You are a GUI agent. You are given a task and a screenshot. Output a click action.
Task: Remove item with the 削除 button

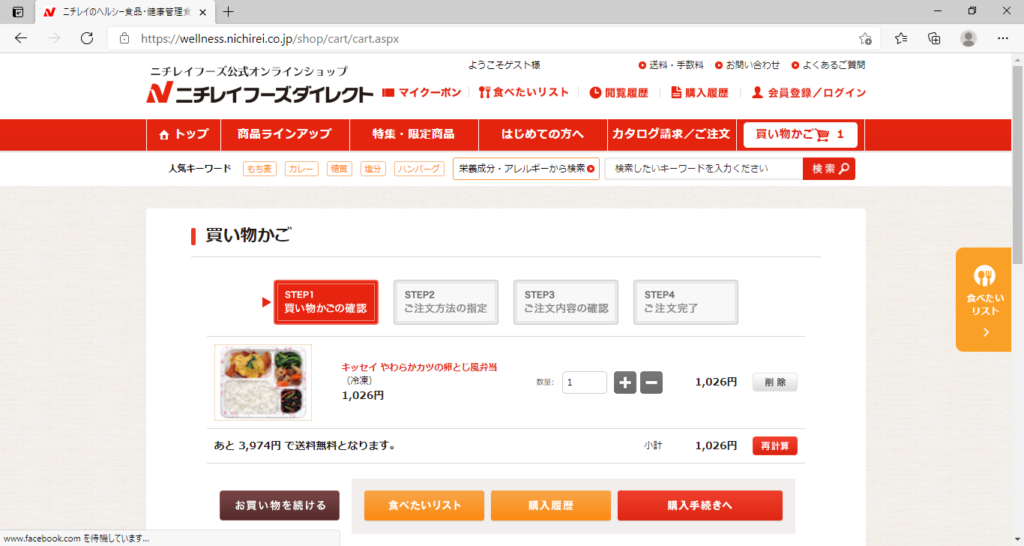tap(775, 382)
